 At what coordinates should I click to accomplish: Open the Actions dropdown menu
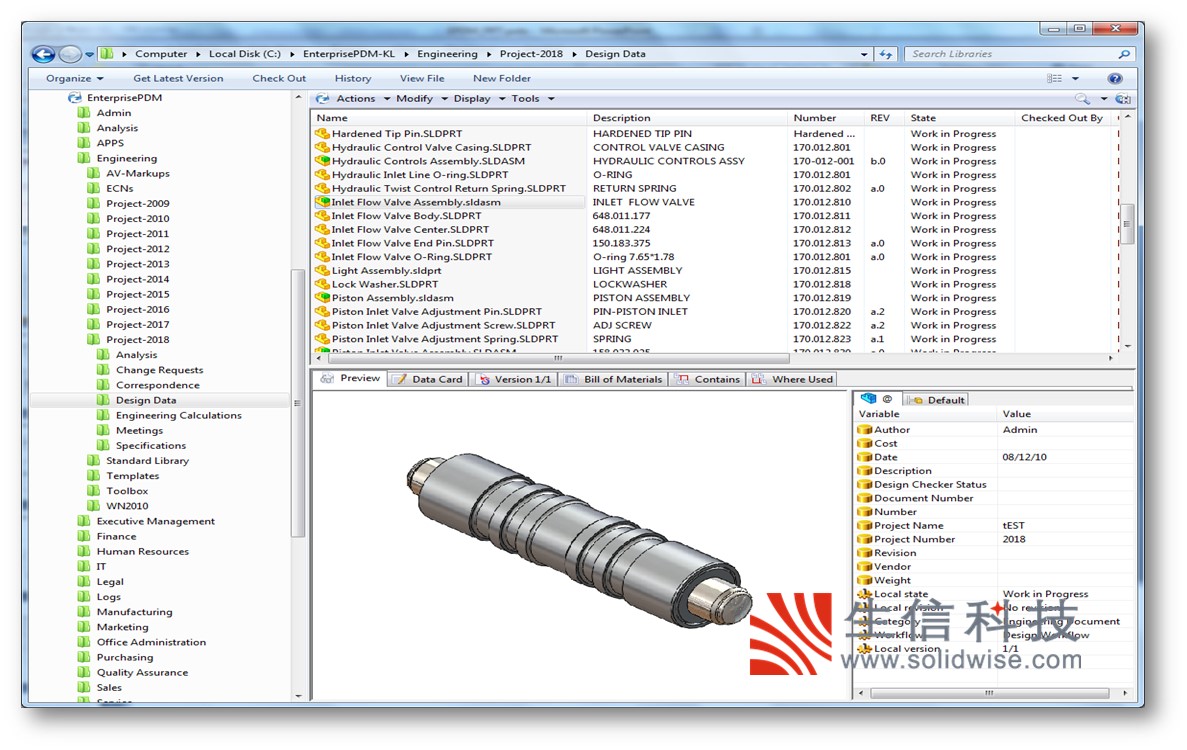363,99
